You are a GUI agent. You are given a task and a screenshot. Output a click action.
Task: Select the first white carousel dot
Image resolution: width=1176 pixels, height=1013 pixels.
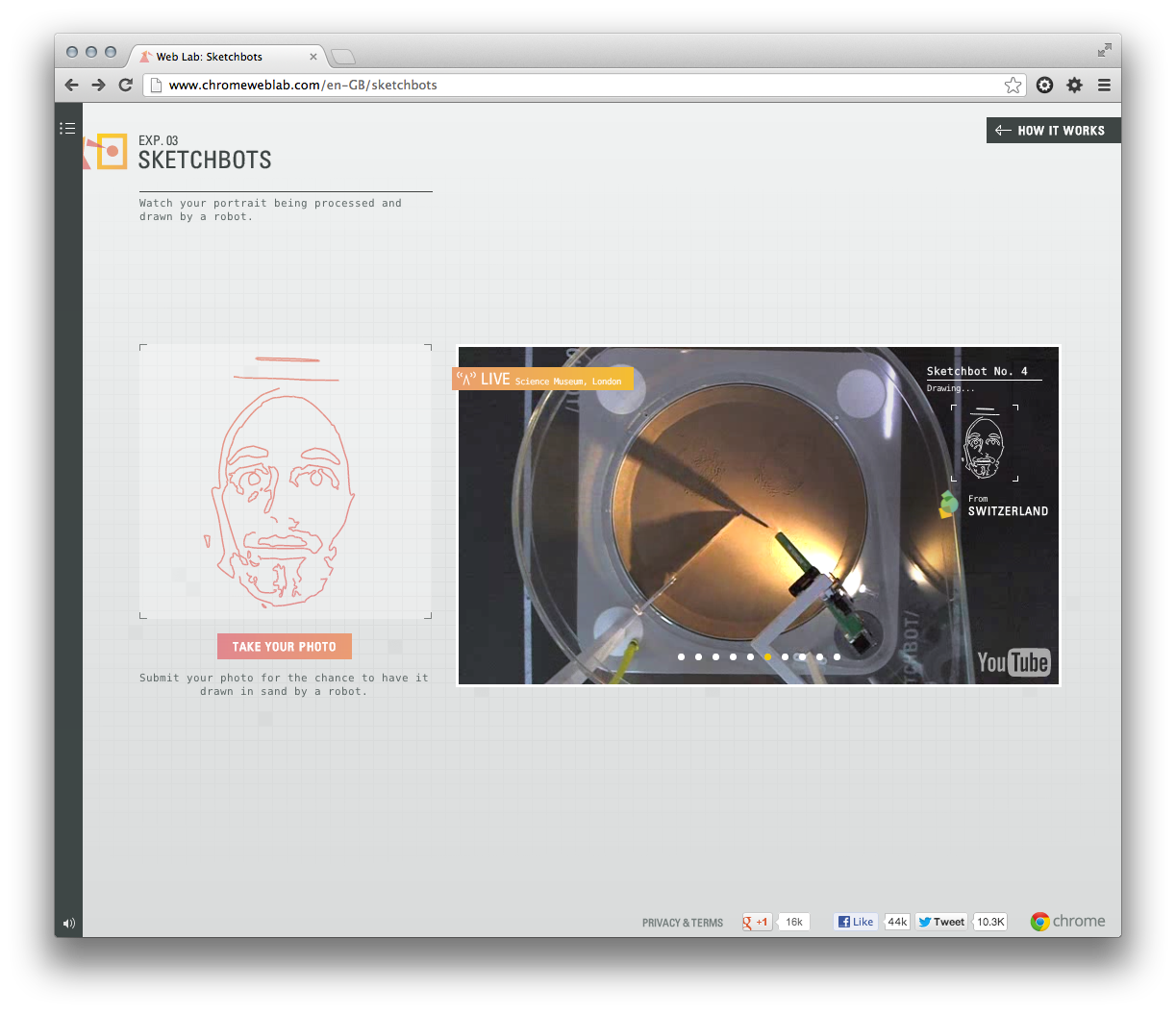(681, 657)
